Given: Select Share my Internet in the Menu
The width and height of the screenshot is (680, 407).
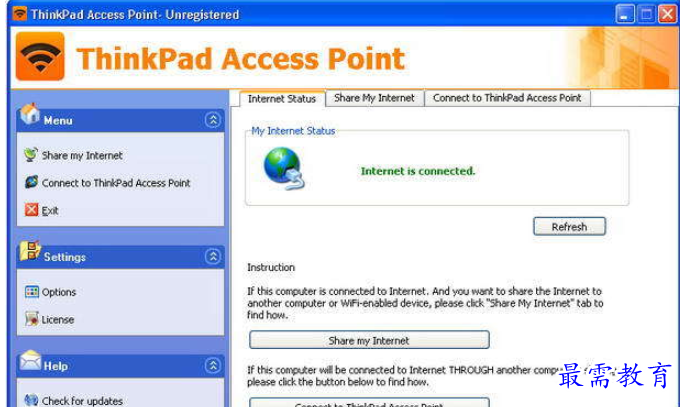Looking at the screenshot, I should pos(82,155).
